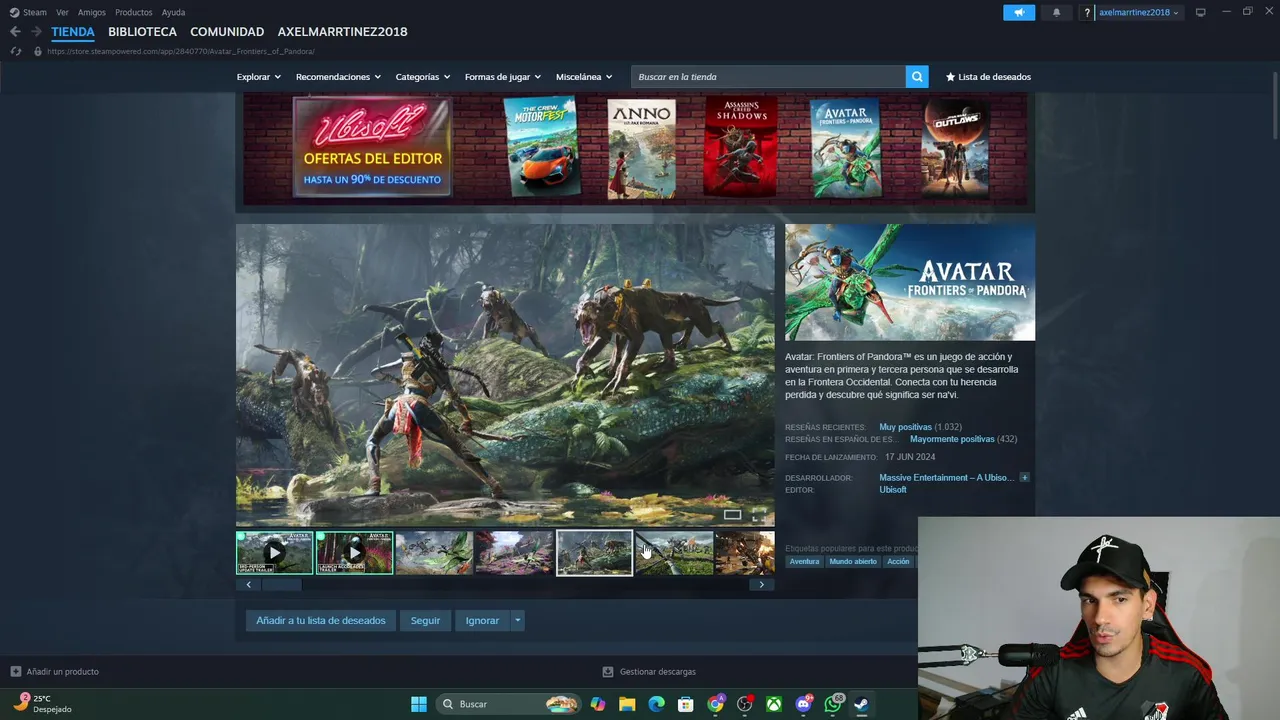Open Lista de deseados link
The height and width of the screenshot is (720, 1280).
click(x=988, y=77)
